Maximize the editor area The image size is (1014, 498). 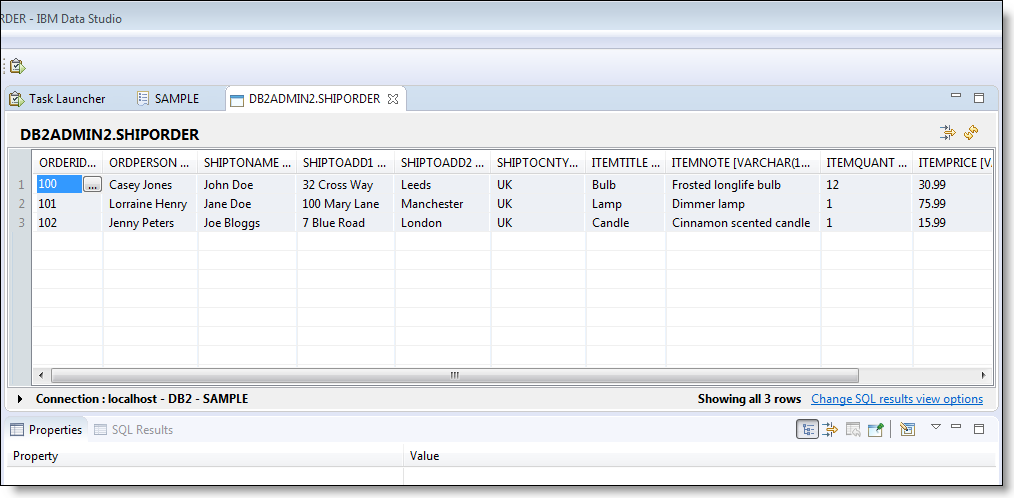978,98
